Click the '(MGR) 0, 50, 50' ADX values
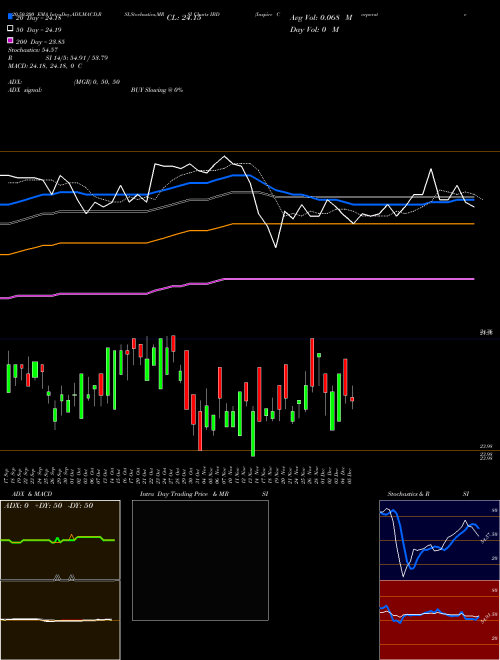 click(97, 82)
